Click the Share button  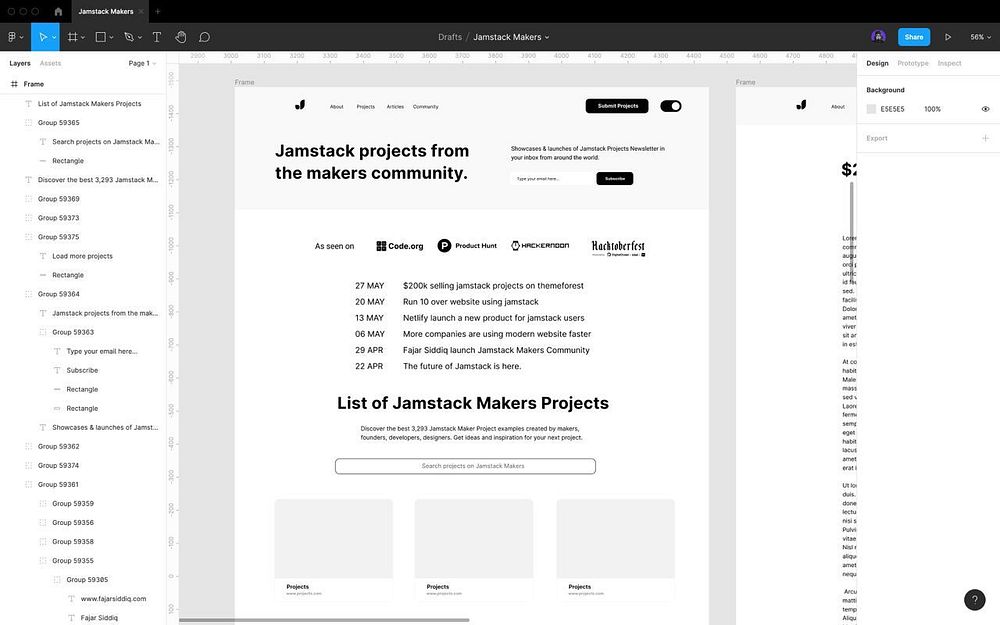click(x=913, y=37)
